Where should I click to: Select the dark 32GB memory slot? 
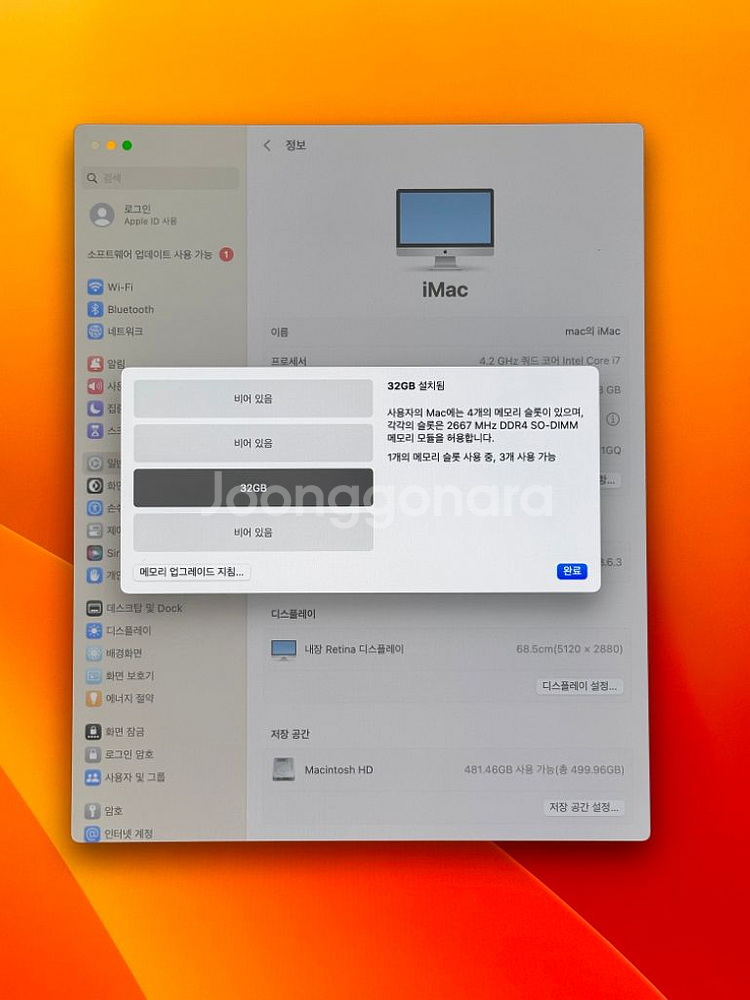[253, 488]
